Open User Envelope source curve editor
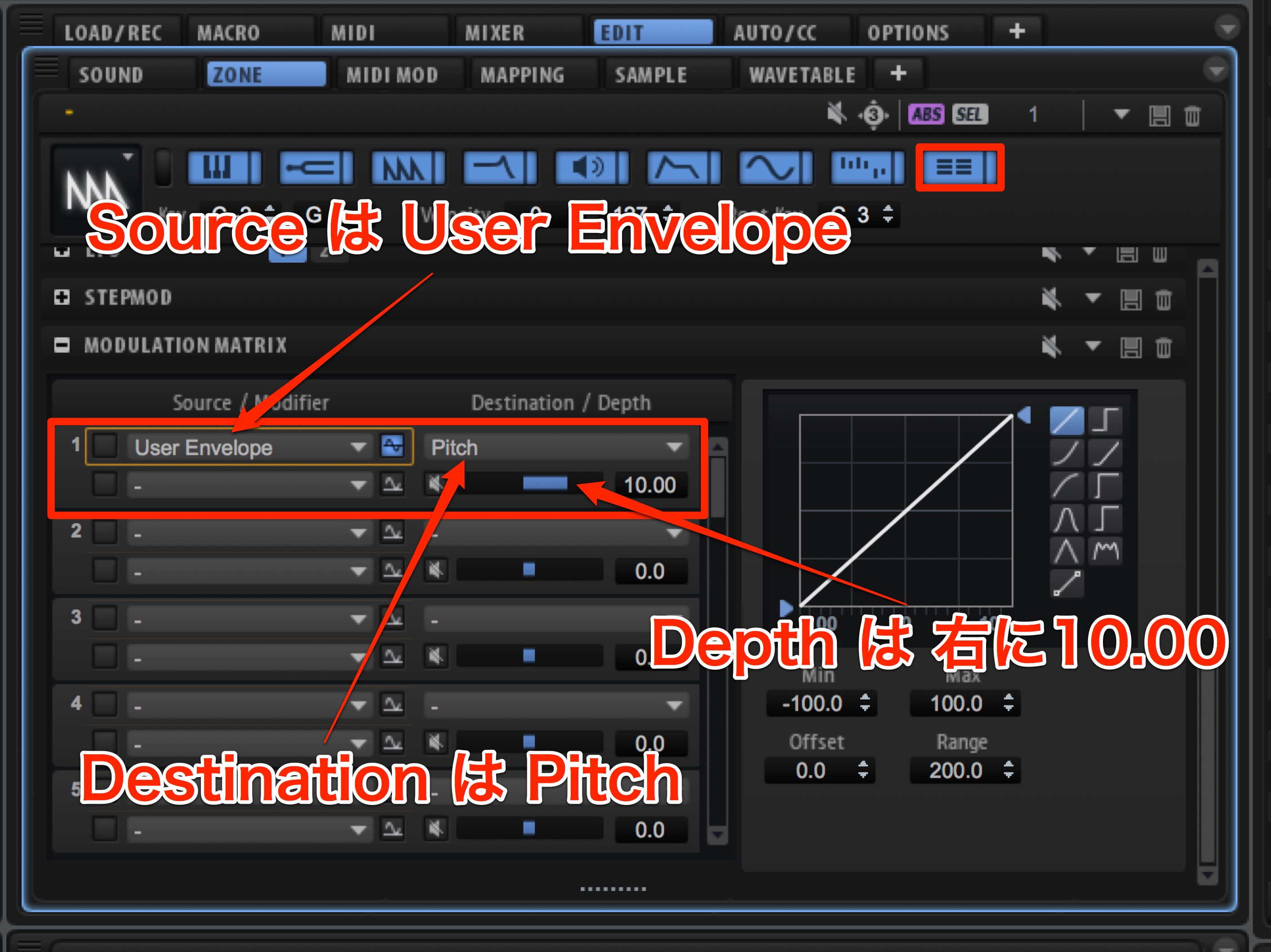The height and width of the screenshot is (952, 1271). tap(392, 446)
